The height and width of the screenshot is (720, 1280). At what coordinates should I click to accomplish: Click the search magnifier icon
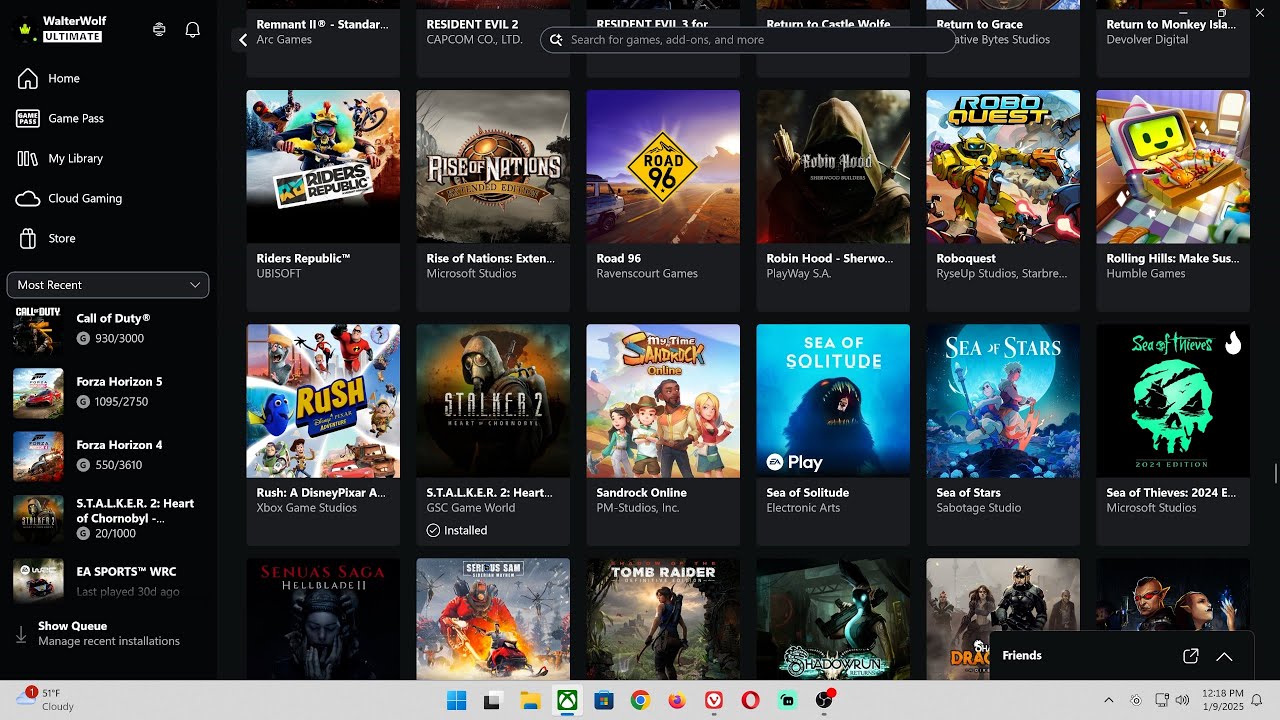click(x=556, y=40)
